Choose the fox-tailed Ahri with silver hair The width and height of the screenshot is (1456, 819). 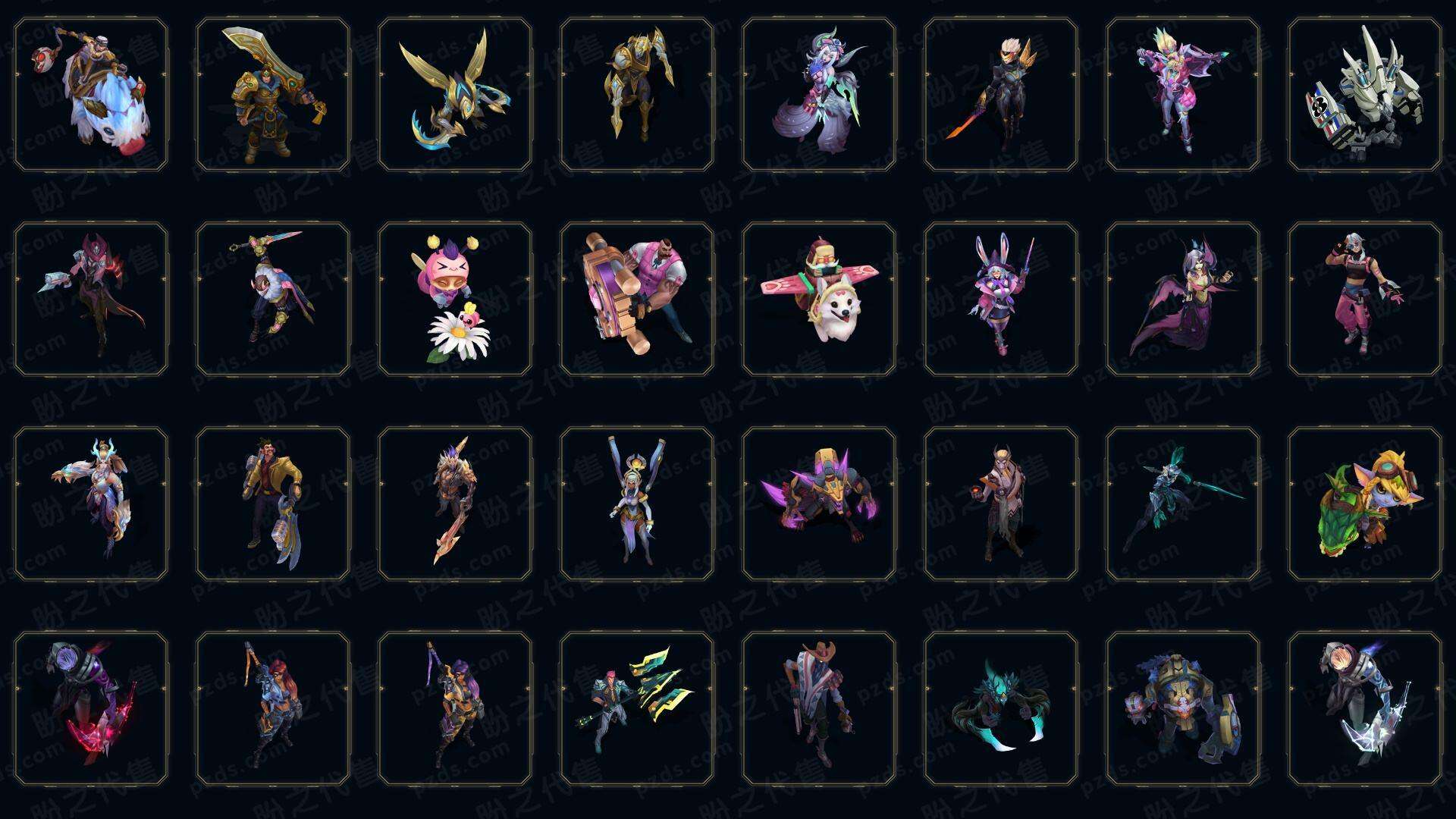pyautogui.click(x=819, y=94)
